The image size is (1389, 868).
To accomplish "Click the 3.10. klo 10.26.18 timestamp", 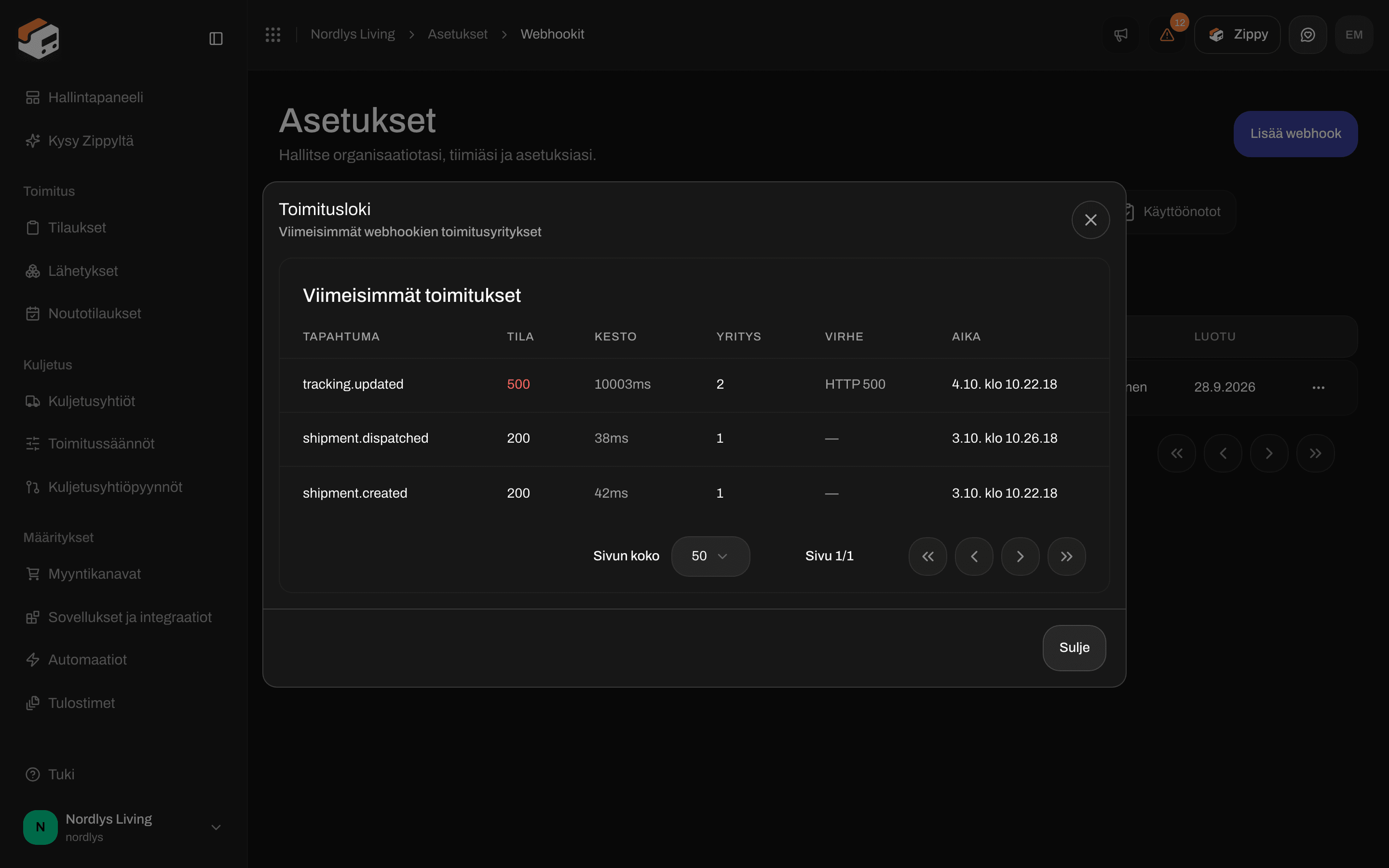I will (x=1004, y=439).
